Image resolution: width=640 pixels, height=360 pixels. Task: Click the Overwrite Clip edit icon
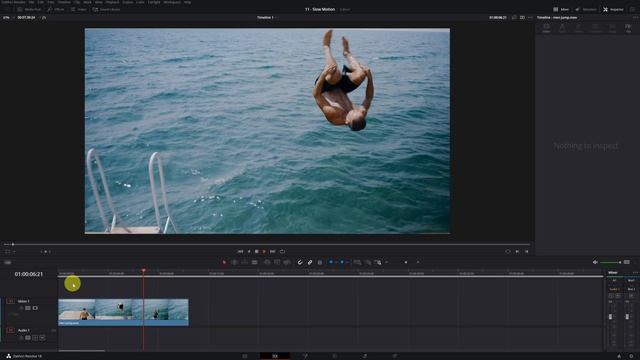[x=277, y=262]
